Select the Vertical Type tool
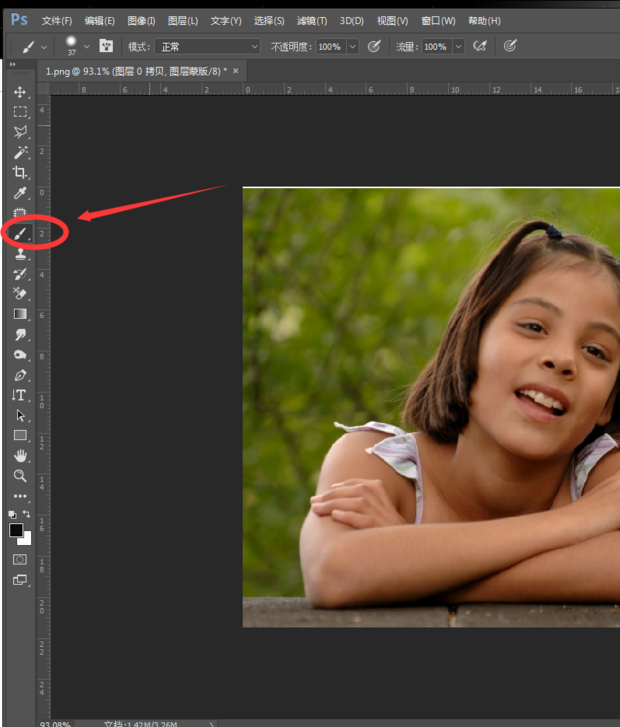 point(20,395)
